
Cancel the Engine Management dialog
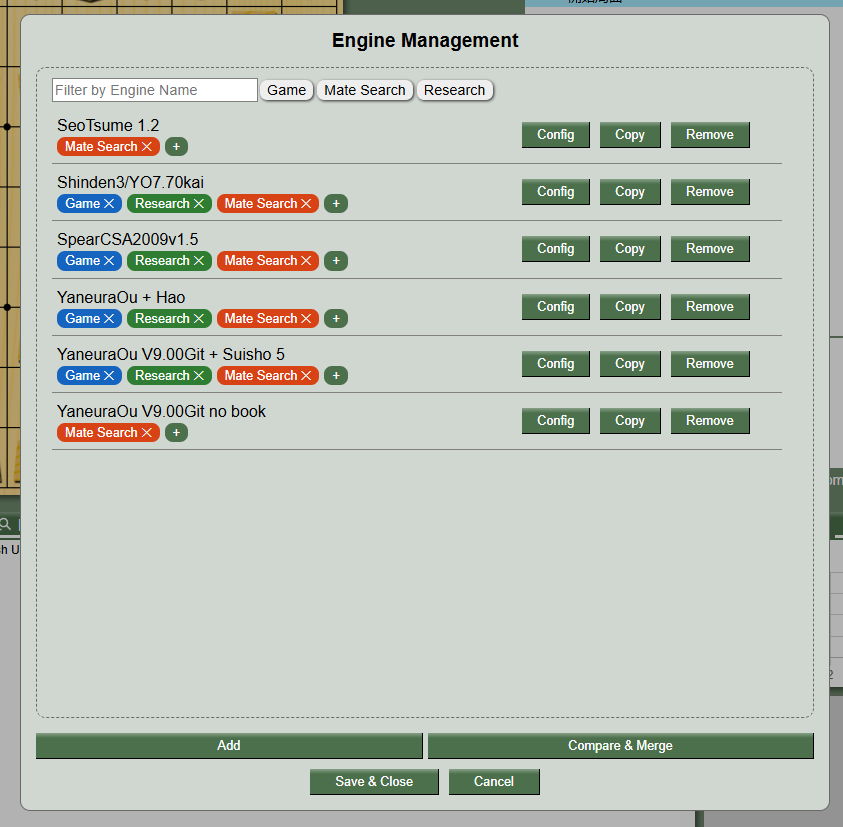493,782
